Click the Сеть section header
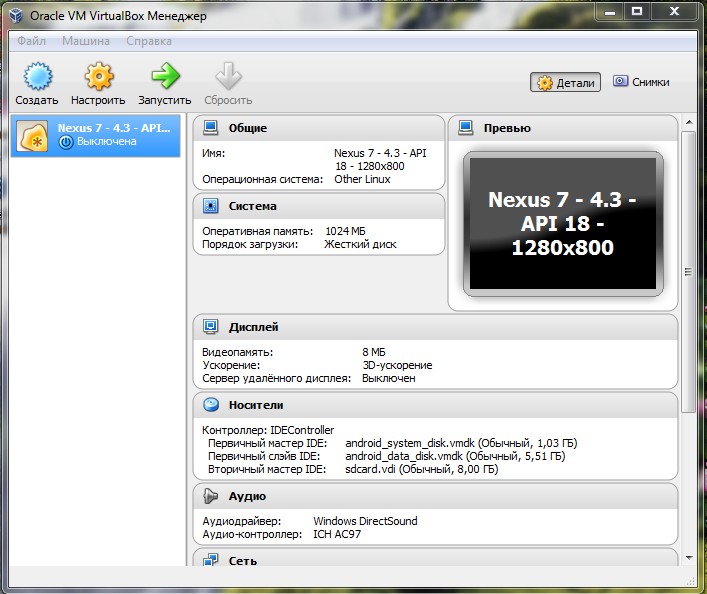Image resolution: width=707 pixels, height=594 pixels. 435,558
